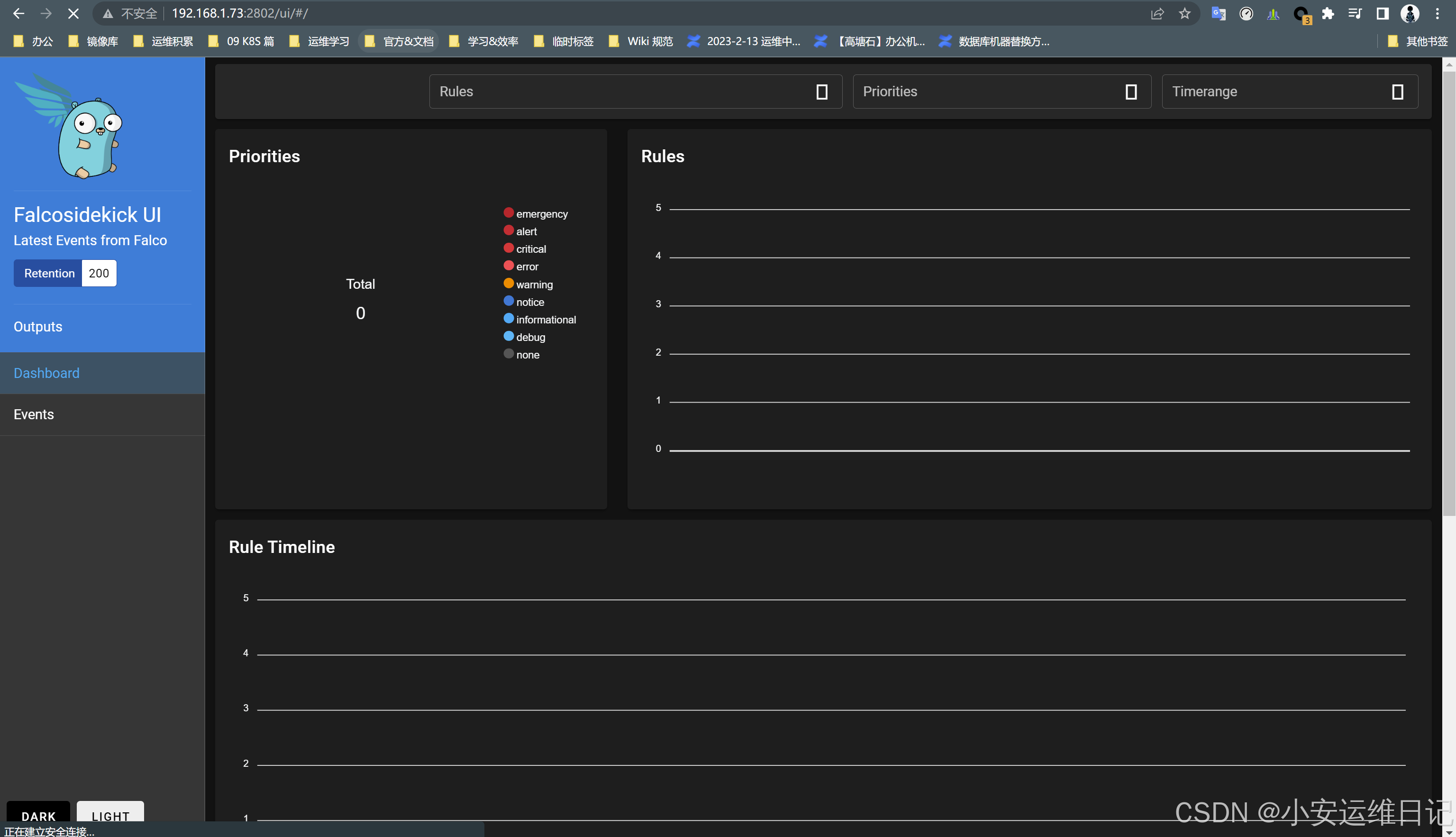1456x837 pixels.
Task: Stop the page from loading
Action: tap(73, 13)
